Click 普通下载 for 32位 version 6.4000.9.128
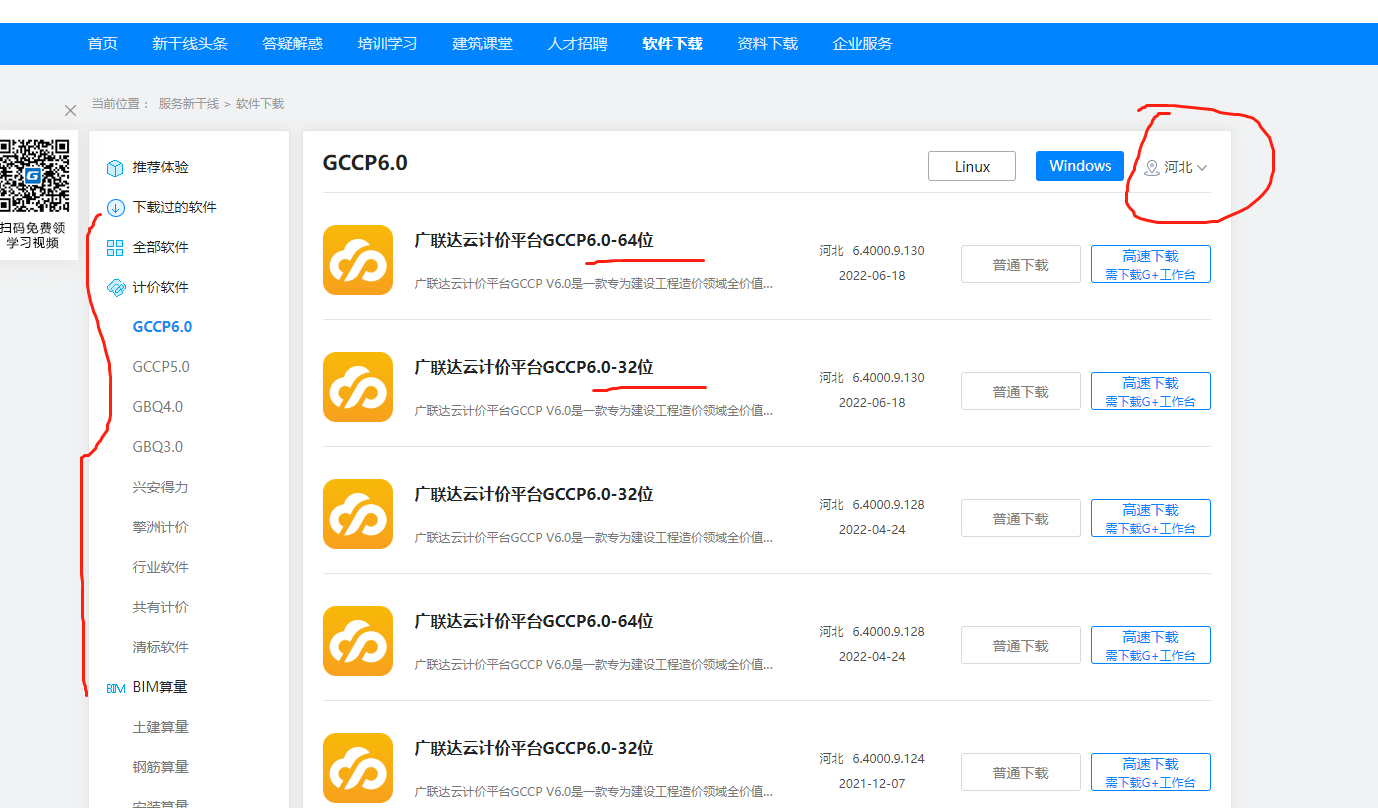This screenshot has width=1378, height=808. [1021, 519]
